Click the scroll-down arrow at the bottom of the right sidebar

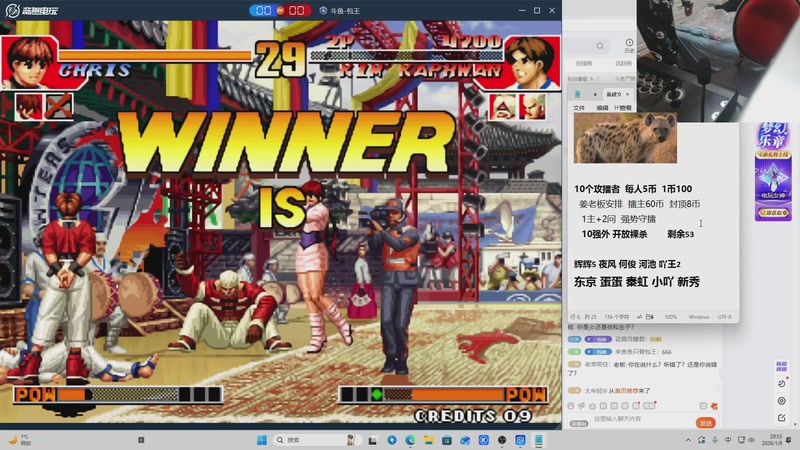pos(794,424)
